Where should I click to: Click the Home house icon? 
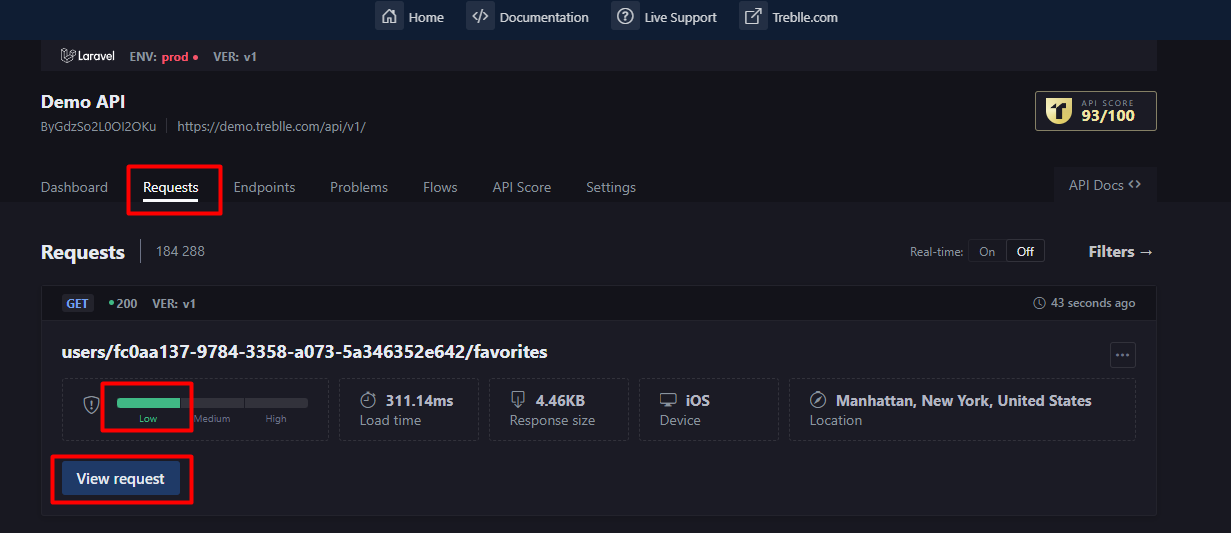(x=389, y=16)
